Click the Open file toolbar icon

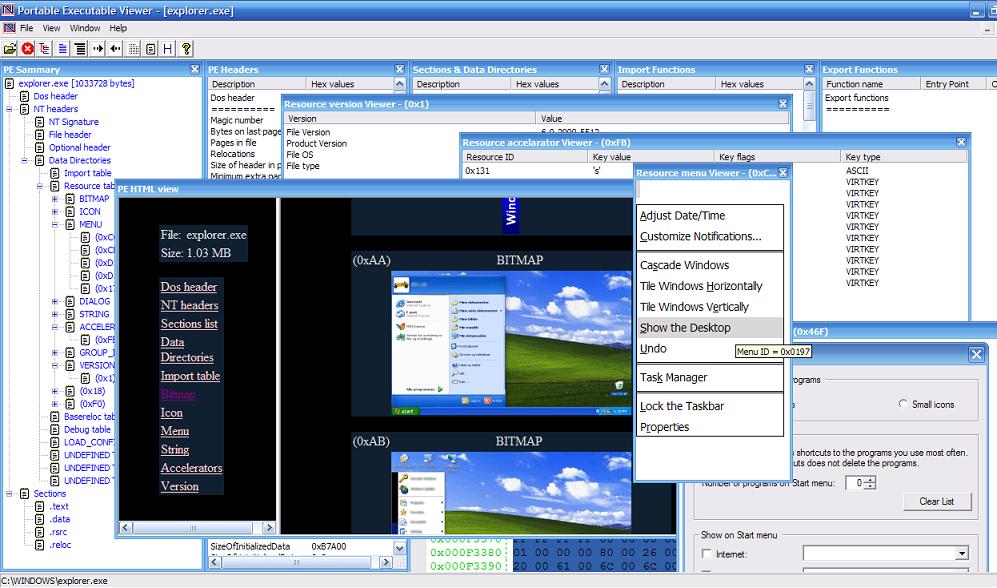pos(9,47)
